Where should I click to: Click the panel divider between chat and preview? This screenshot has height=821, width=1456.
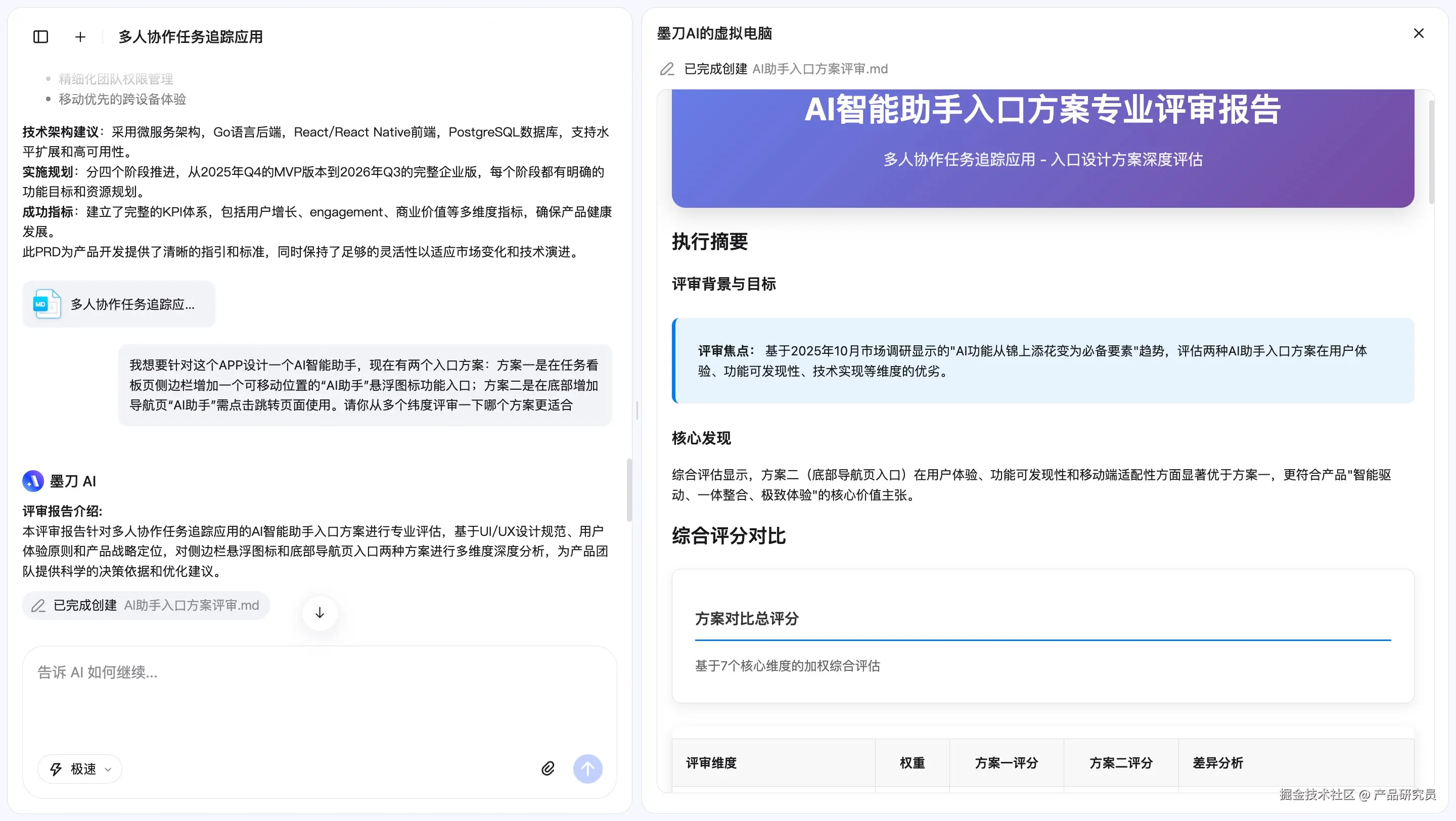pos(637,410)
